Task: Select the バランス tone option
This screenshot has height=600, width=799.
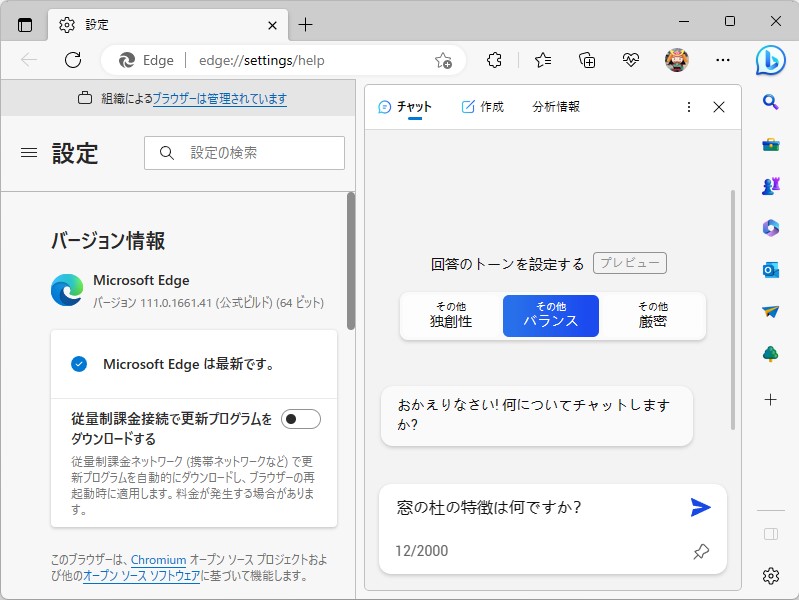Action: coord(551,316)
